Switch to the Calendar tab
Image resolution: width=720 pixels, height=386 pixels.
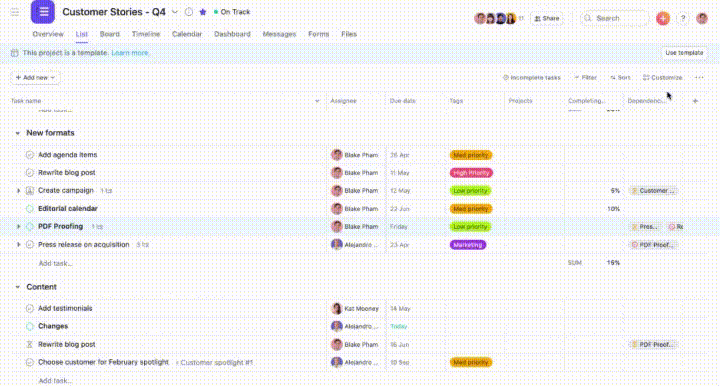coord(187,34)
